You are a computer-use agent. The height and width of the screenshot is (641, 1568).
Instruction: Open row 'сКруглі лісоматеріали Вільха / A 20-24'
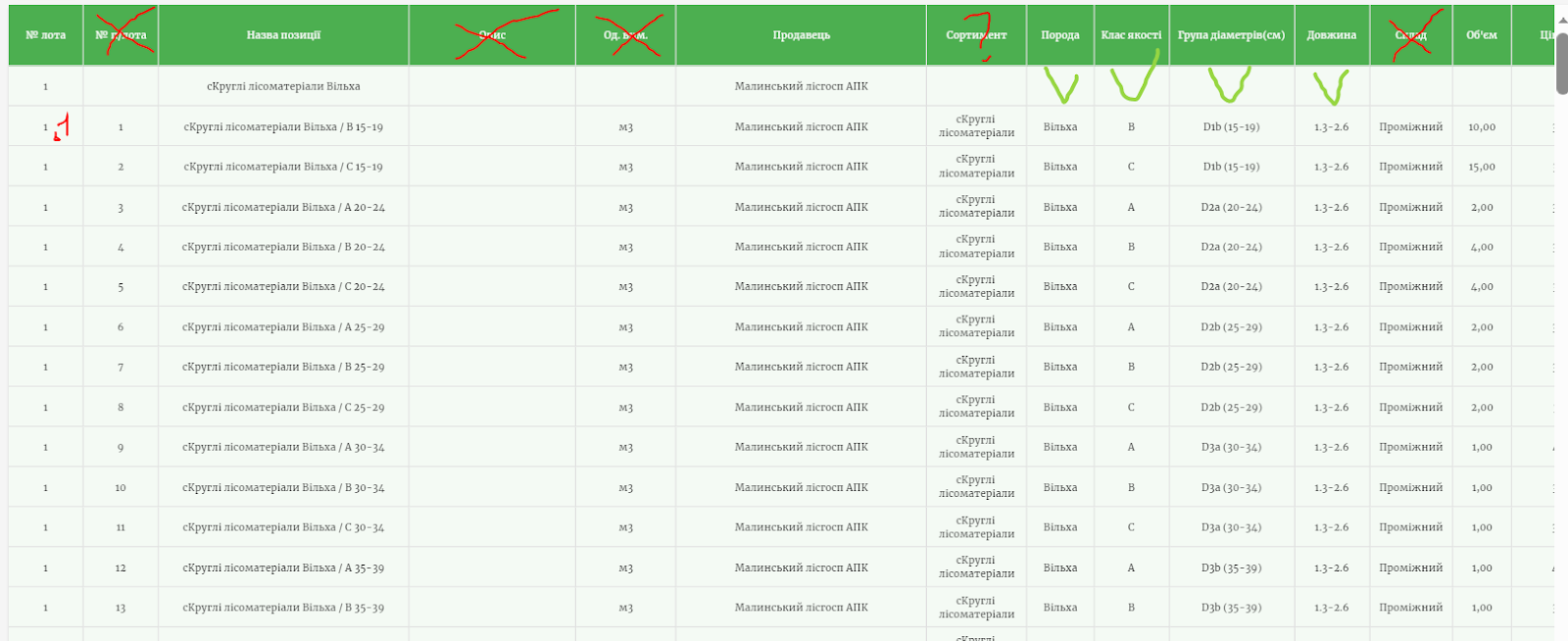coord(283,208)
